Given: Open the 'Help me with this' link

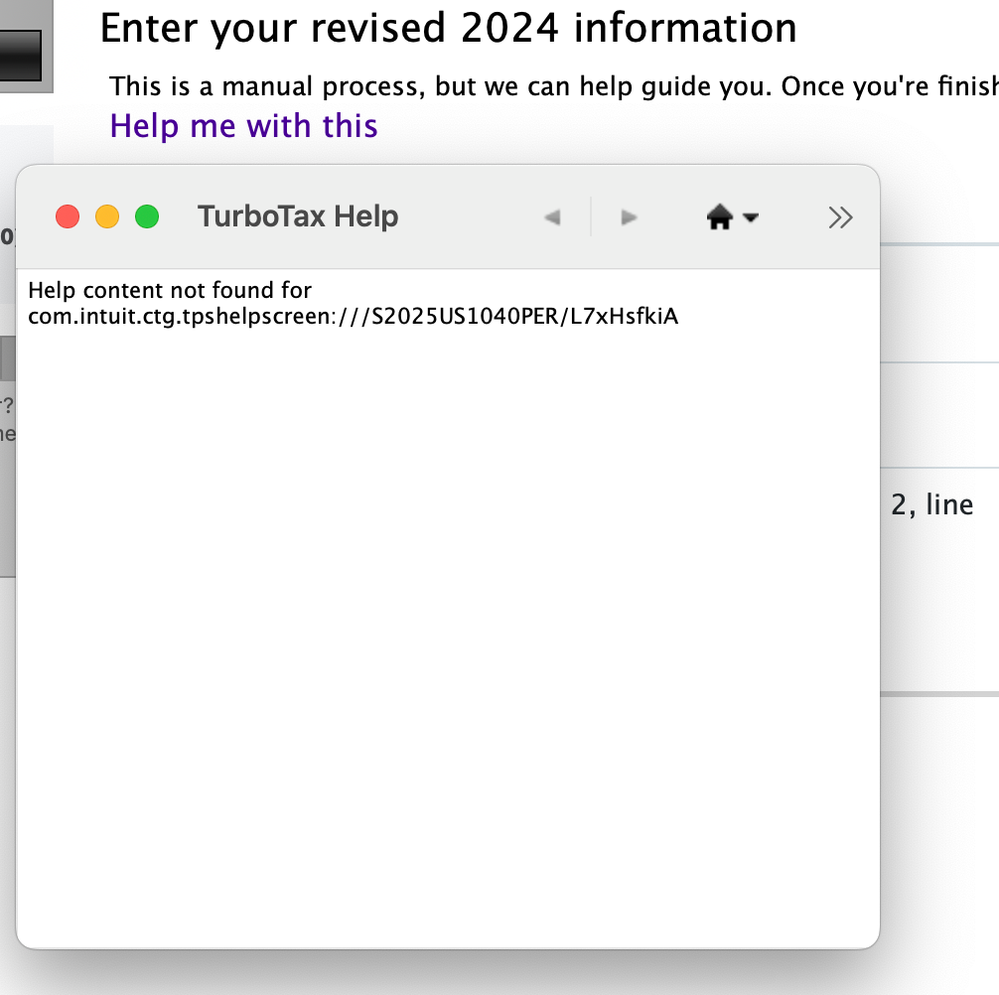Looking at the screenshot, I should pyautogui.click(x=243, y=125).
